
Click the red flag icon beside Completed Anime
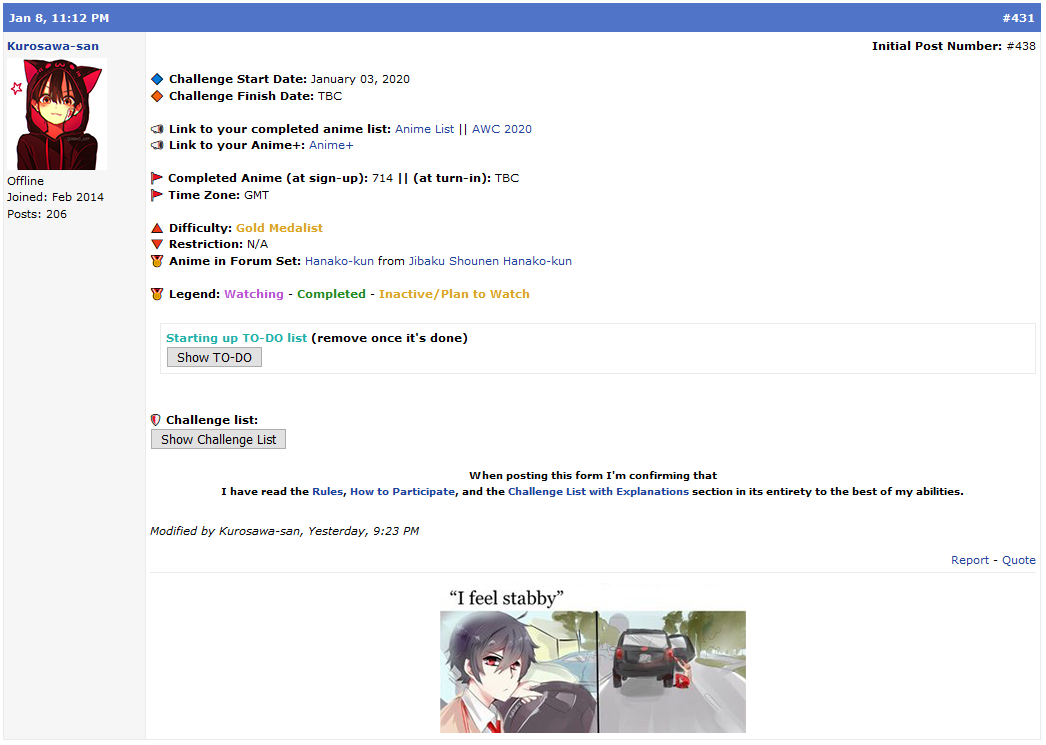pyautogui.click(x=157, y=178)
